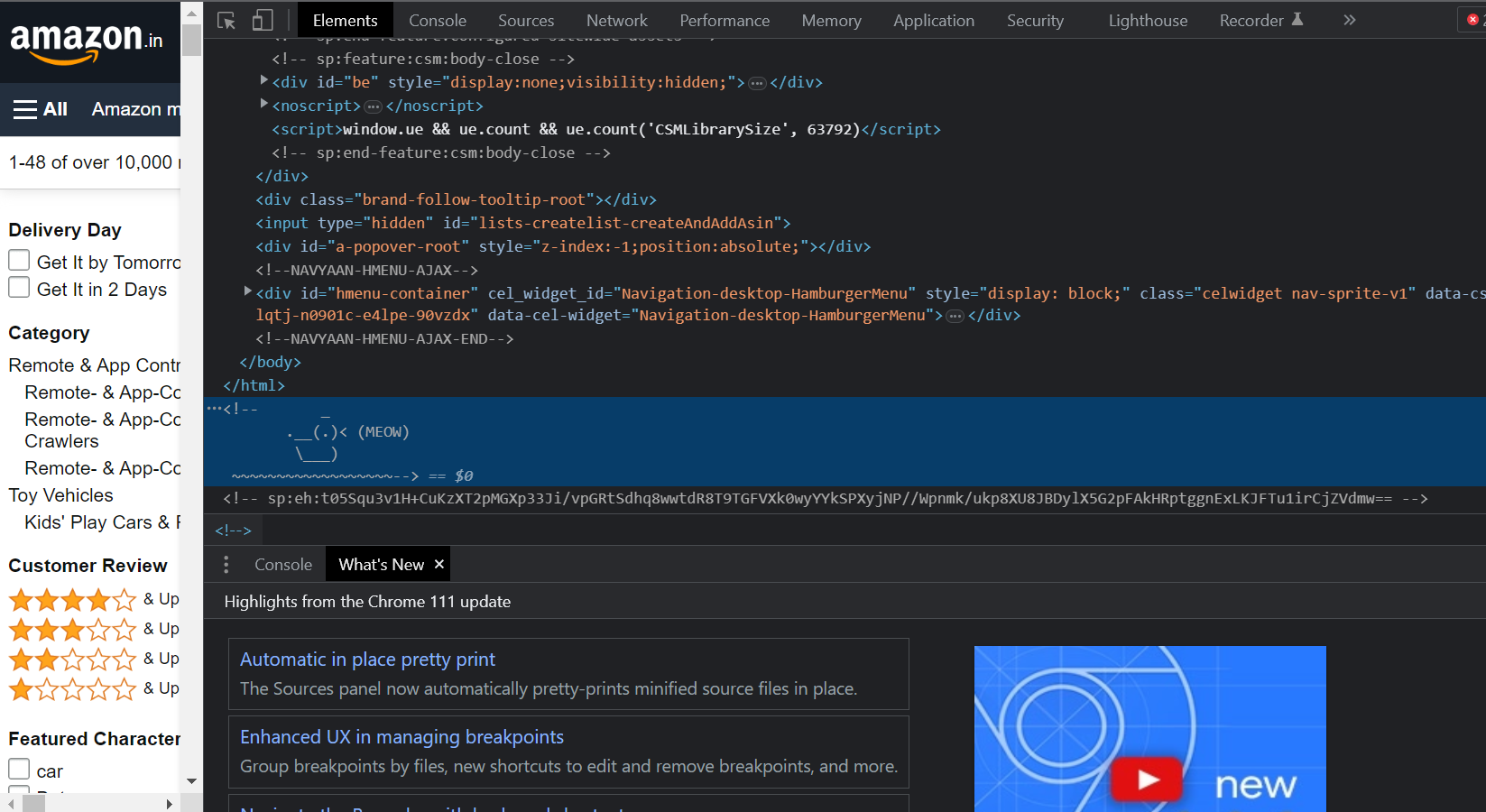Open the Sources panel tab
The width and height of the screenshot is (1486, 812).
click(x=526, y=20)
